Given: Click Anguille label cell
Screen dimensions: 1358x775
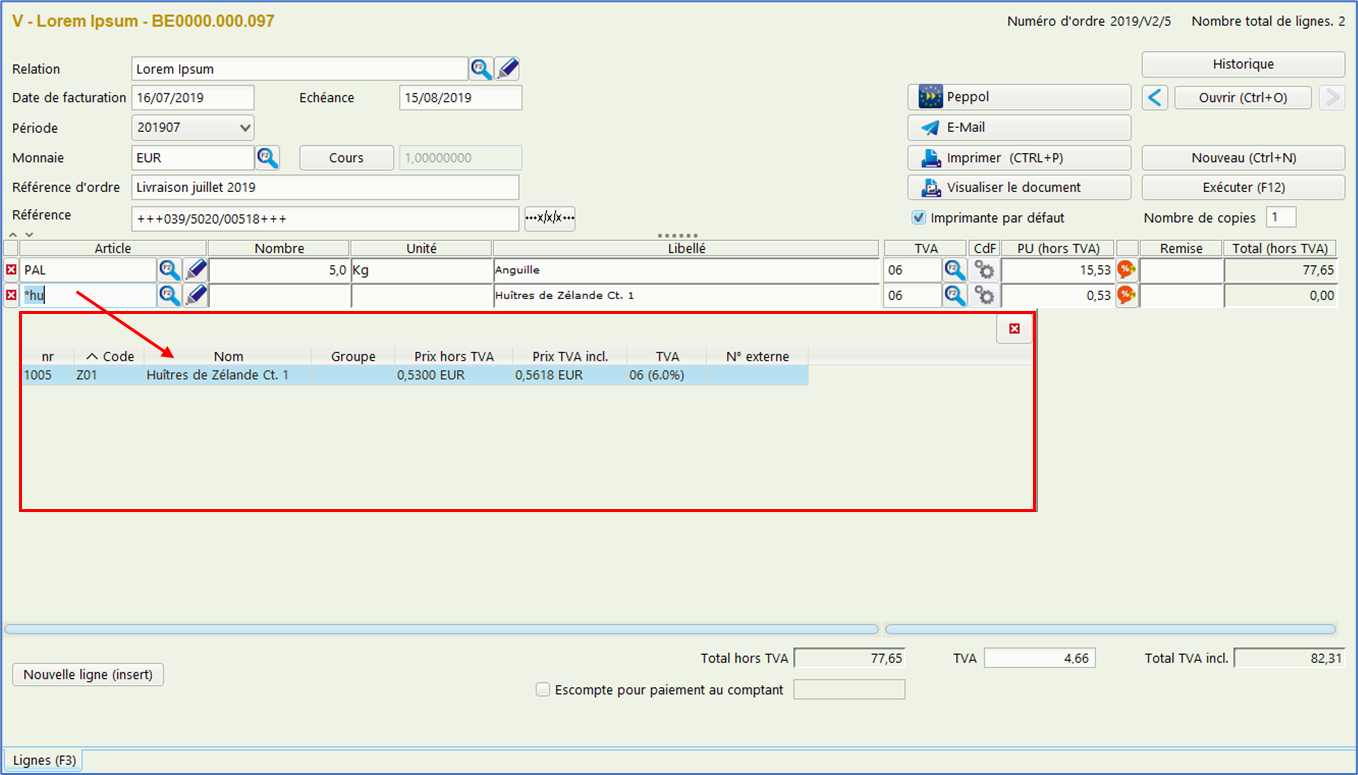Looking at the screenshot, I should (x=685, y=270).
